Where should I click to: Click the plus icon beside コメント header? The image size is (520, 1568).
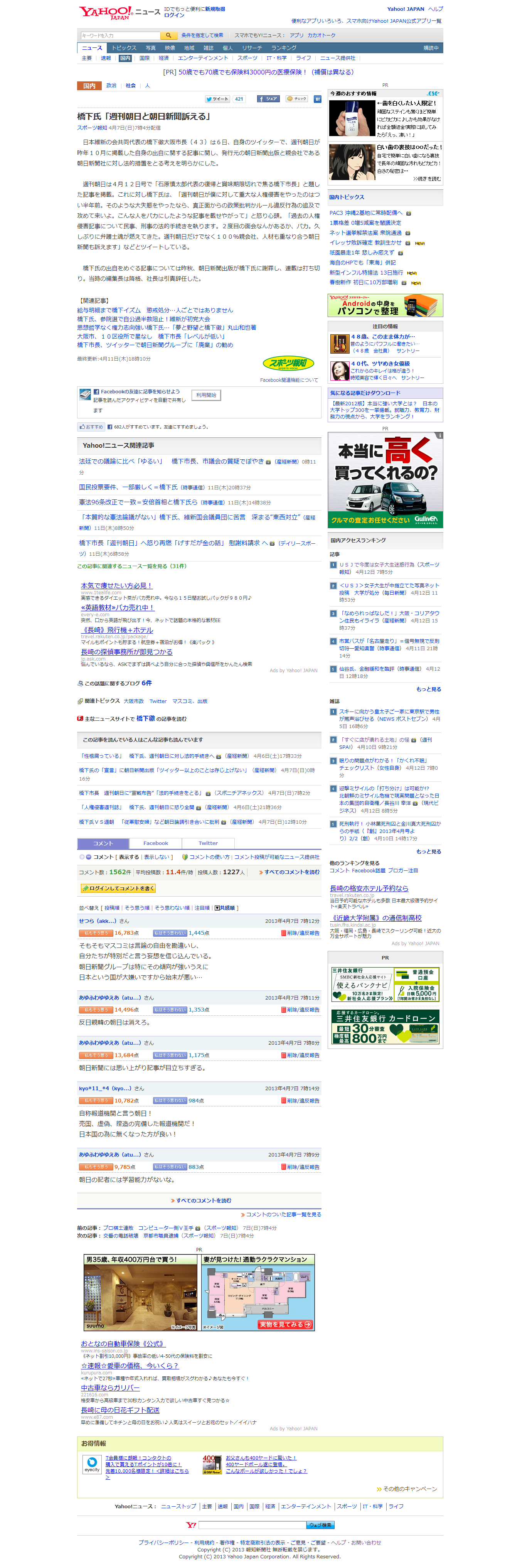(82, 856)
